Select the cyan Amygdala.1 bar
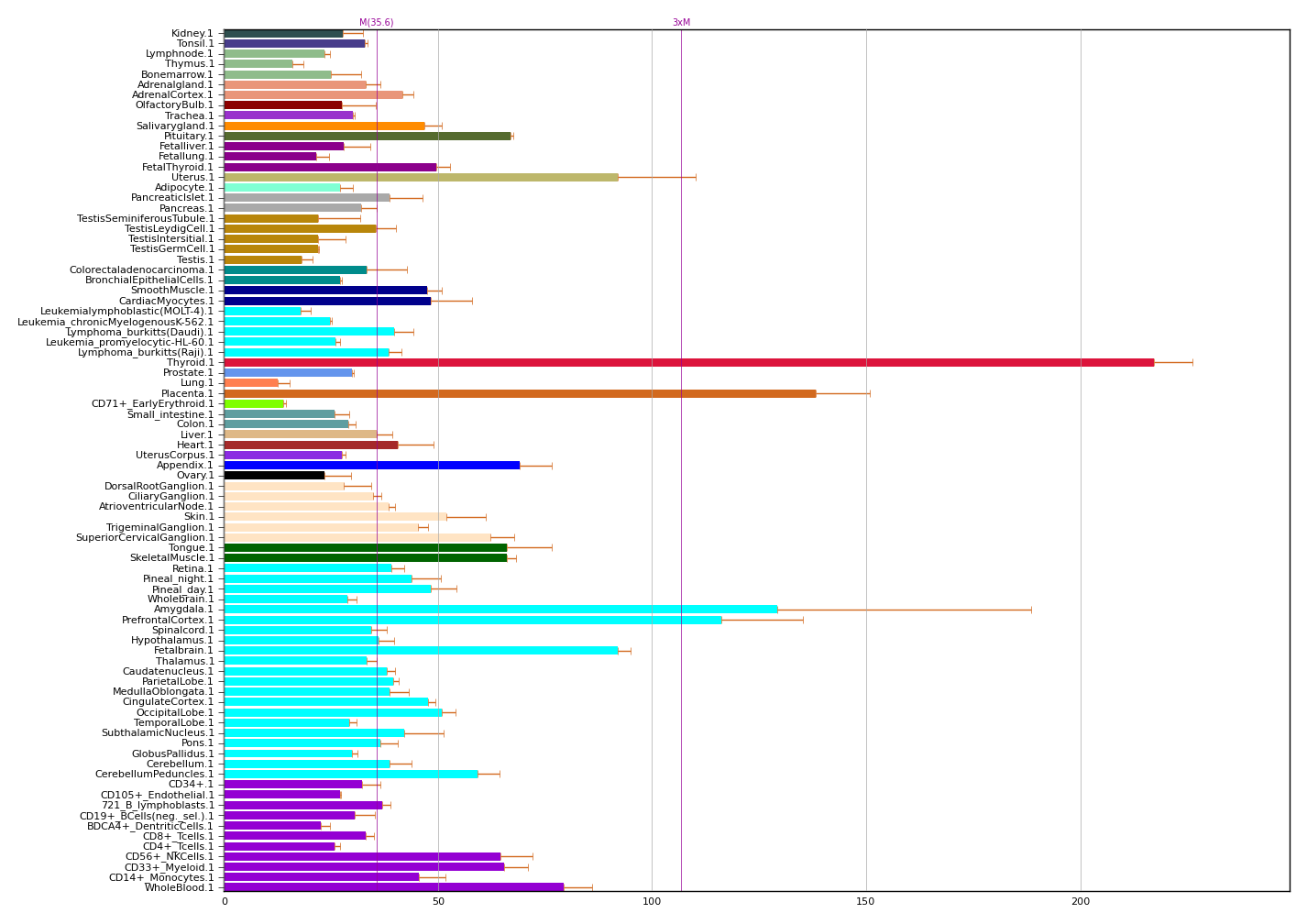 (500, 610)
